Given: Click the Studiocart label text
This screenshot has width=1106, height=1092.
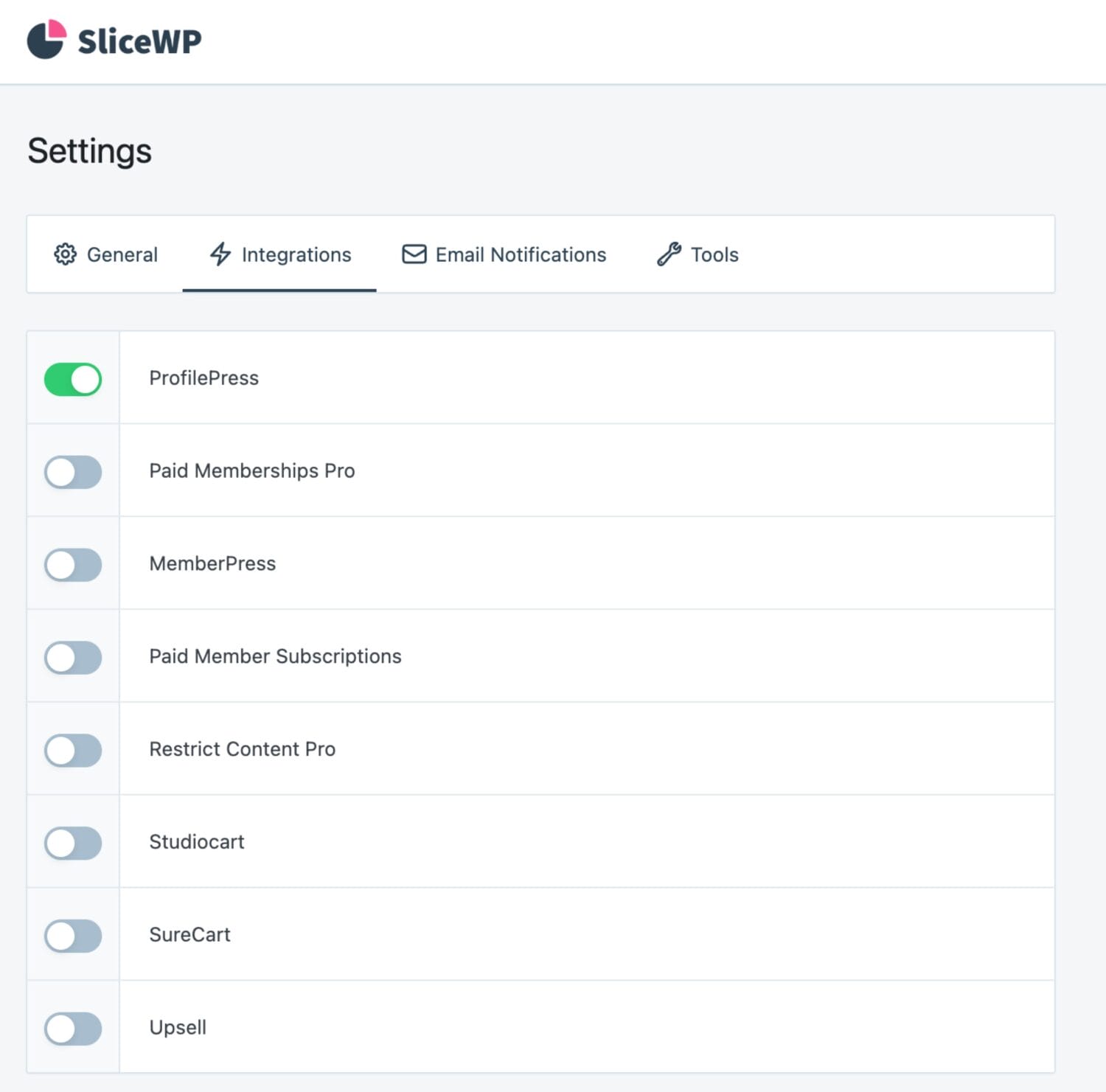Looking at the screenshot, I should click(197, 842).
